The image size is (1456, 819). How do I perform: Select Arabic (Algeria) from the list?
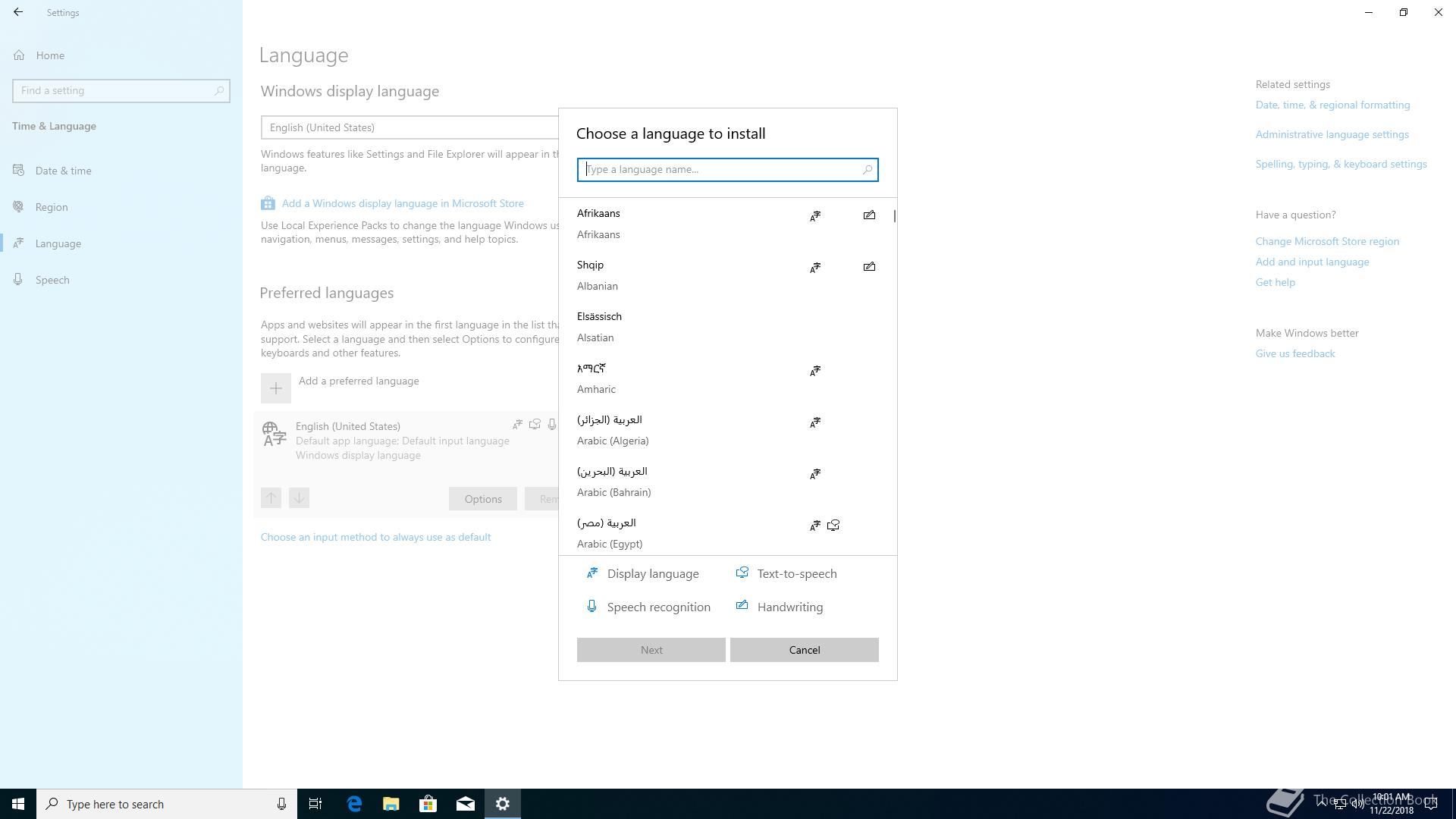(726, 430)
